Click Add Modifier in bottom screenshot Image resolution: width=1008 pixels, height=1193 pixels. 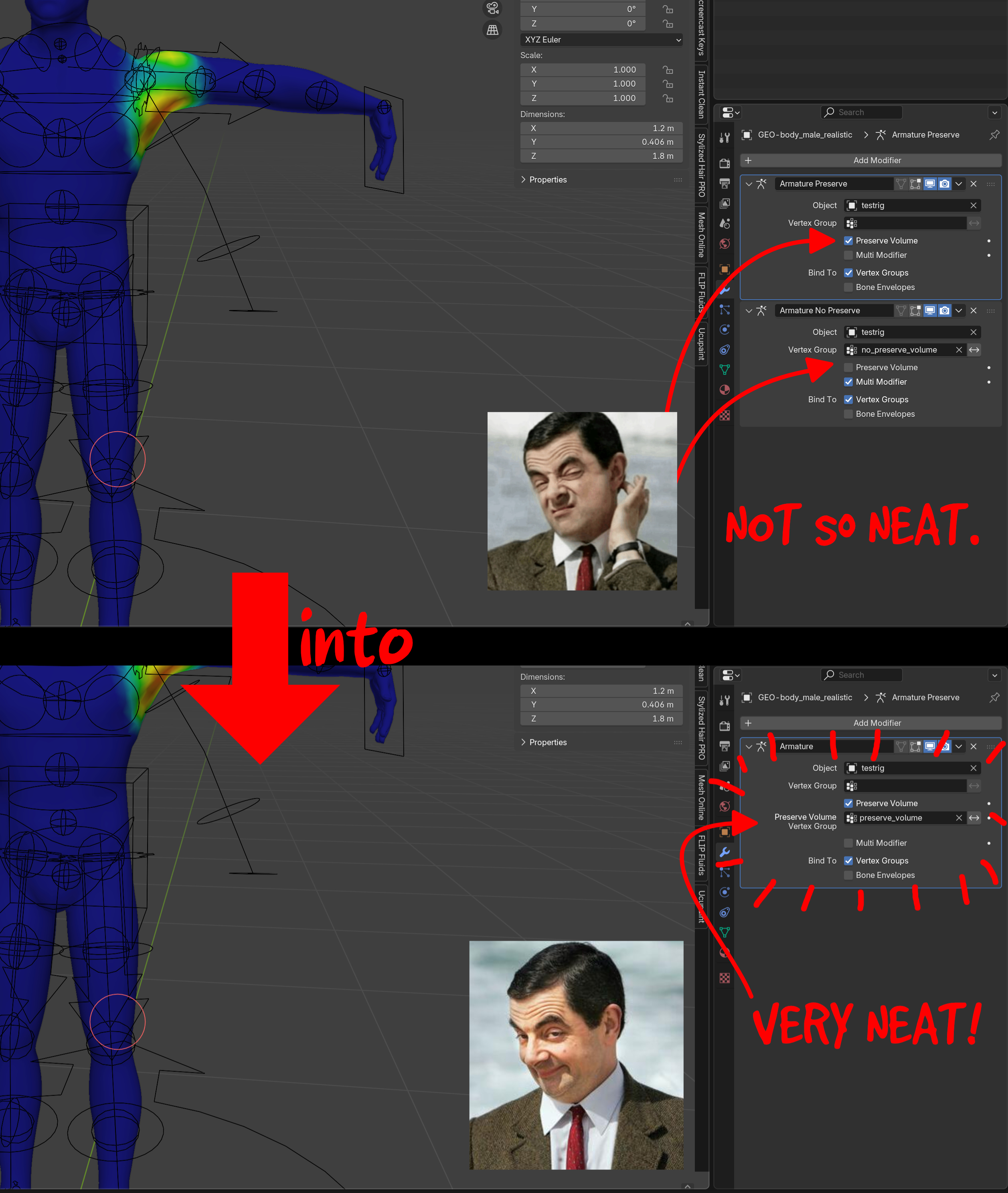870,723
